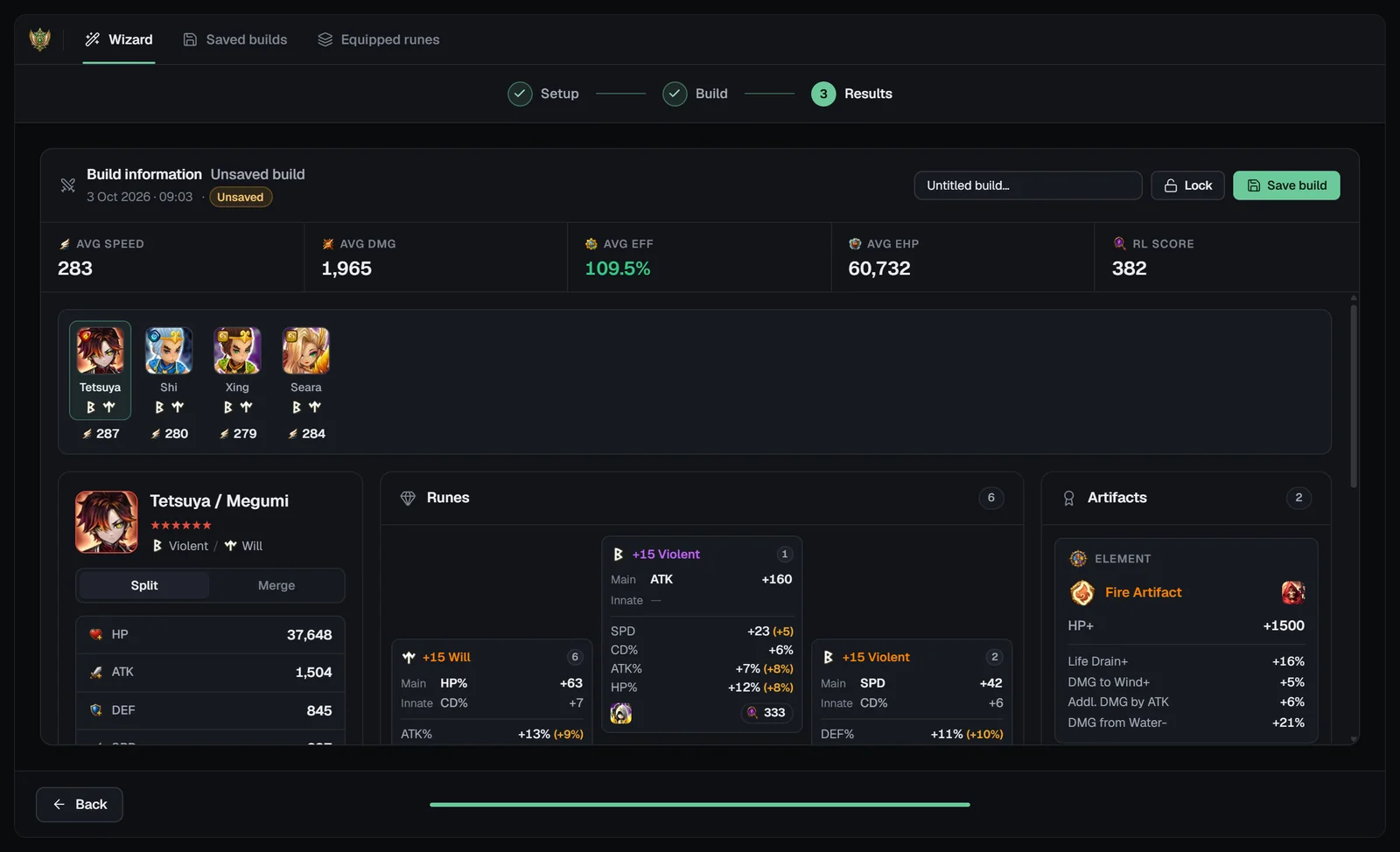The image size is (1400, 852).
Task: Switch stats view to Split
Action: pyautogui.click(x=144, y=585)
